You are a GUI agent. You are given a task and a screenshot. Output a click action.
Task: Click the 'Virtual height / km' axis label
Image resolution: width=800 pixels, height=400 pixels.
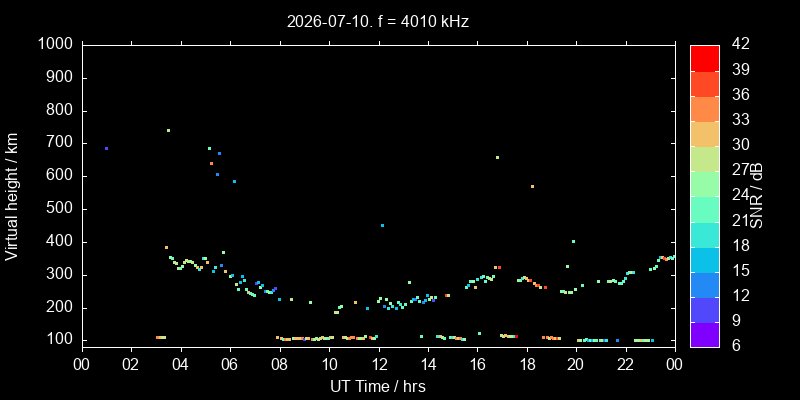point(11,196)
